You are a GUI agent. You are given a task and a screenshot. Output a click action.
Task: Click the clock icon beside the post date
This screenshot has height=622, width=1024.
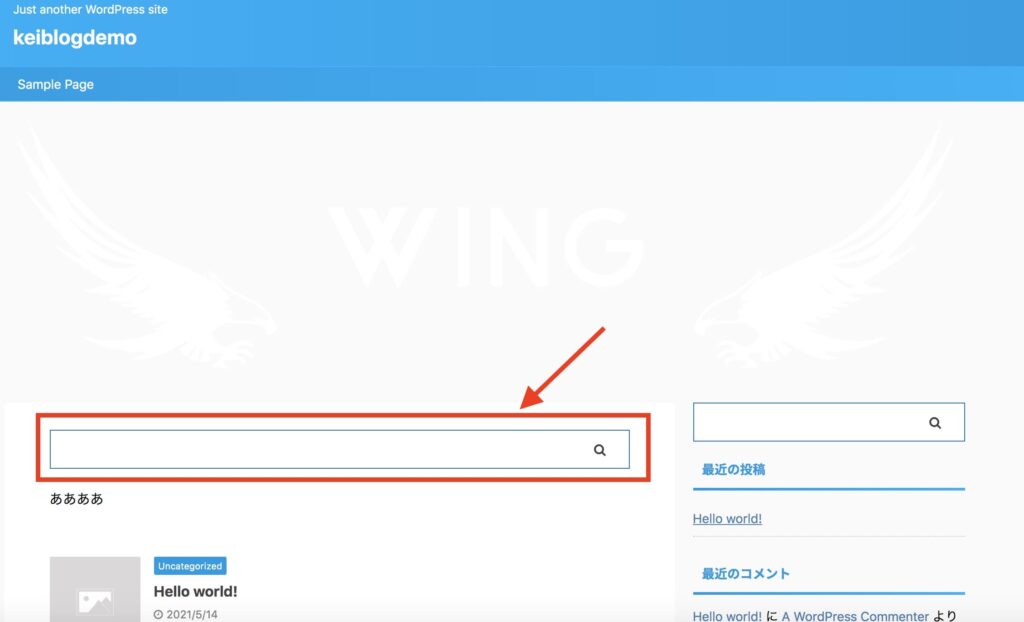tap(158, 614)
